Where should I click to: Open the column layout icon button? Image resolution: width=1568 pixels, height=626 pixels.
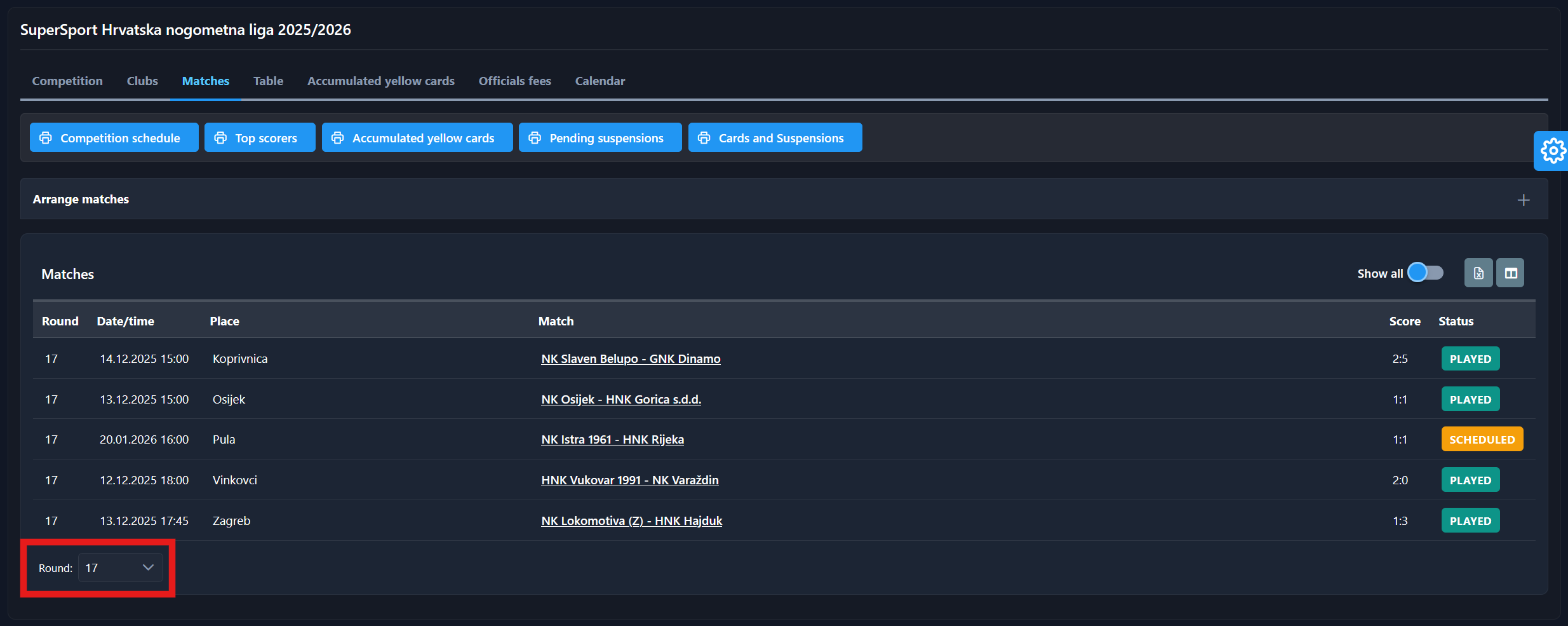coord(1510,273)
